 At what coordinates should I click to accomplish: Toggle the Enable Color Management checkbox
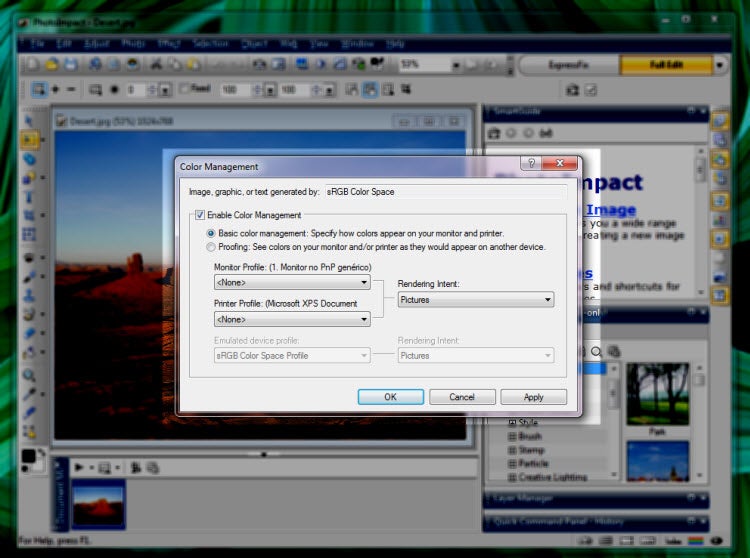200,215
